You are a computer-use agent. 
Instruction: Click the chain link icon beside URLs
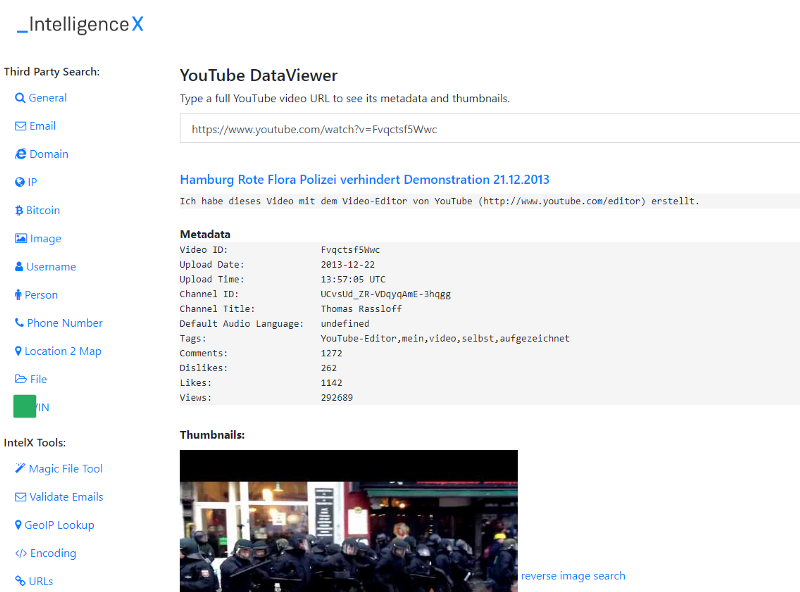(20, 581)
